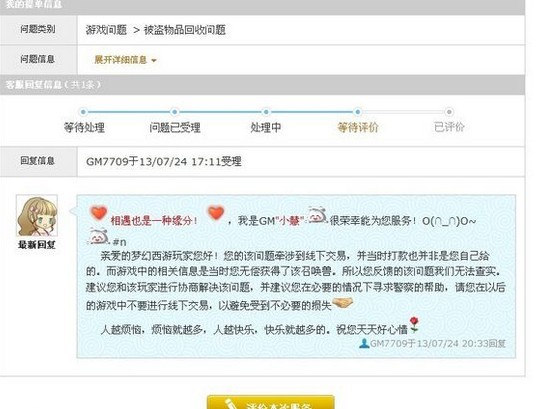Click the handshake icon after 损失
This screenshot has height=409, width=543.
(342, 303)
